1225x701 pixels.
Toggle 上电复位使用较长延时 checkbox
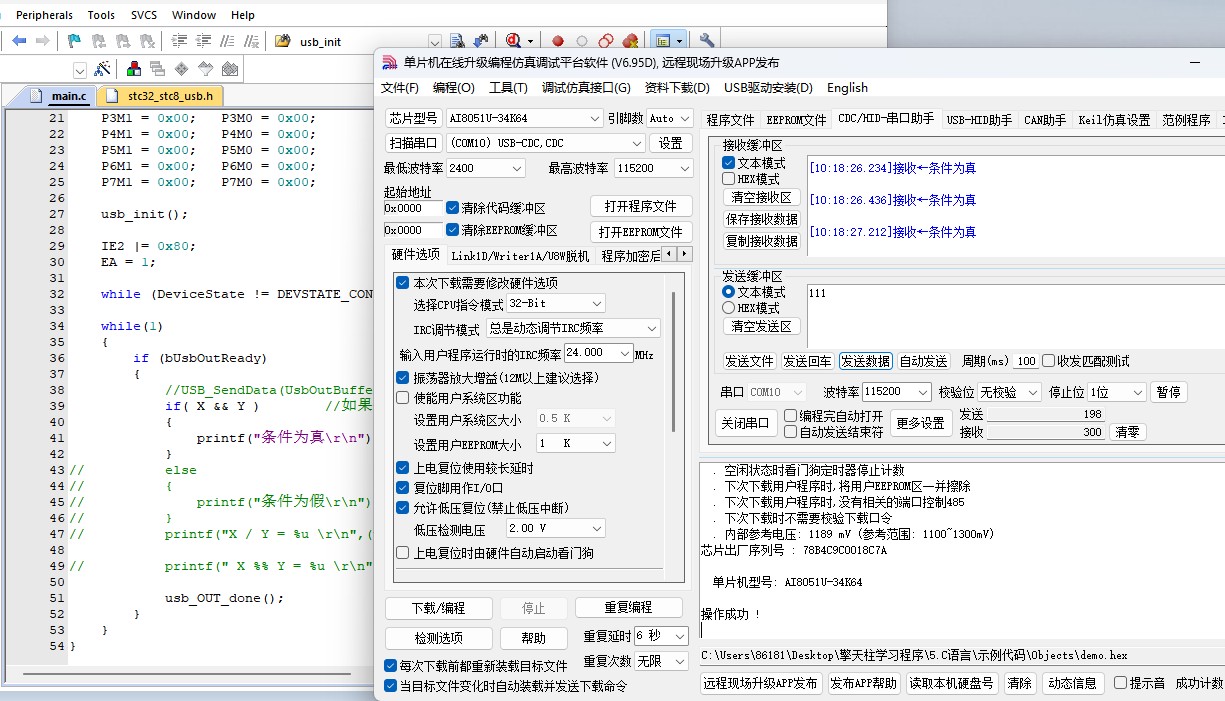403,468
